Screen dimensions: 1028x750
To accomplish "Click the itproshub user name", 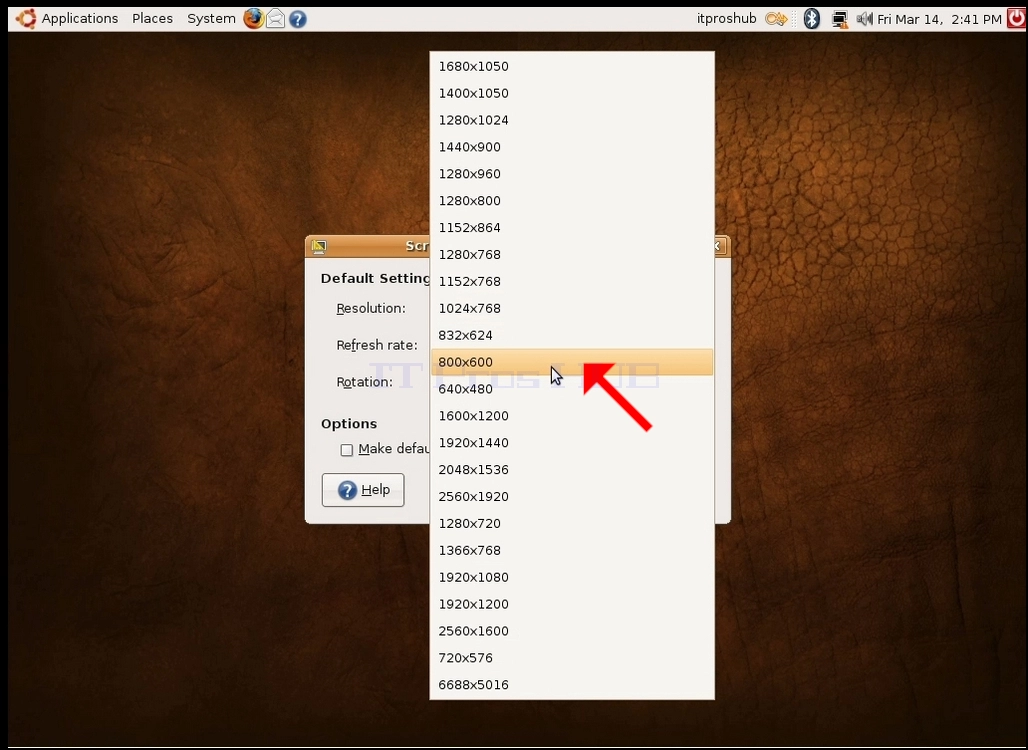I will (x=726, y=18).
